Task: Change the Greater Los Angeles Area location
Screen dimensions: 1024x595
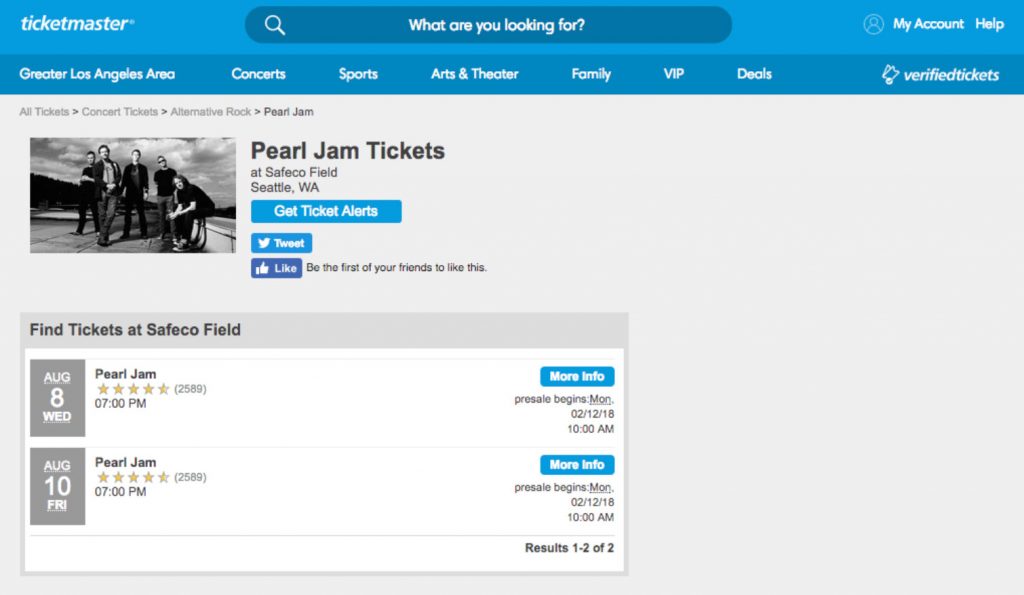Action: pos(97,74)
